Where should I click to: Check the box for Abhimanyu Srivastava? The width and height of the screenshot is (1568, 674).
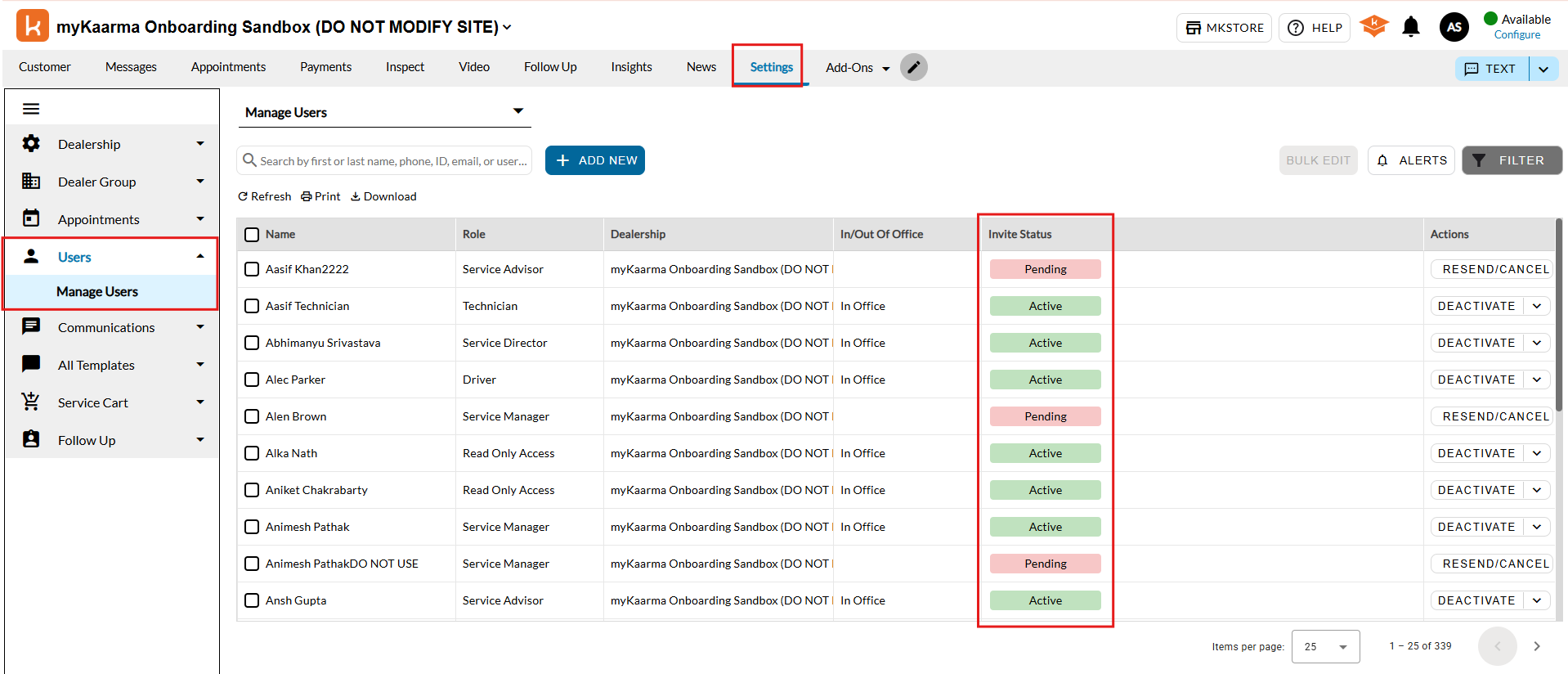pos(252,343)
